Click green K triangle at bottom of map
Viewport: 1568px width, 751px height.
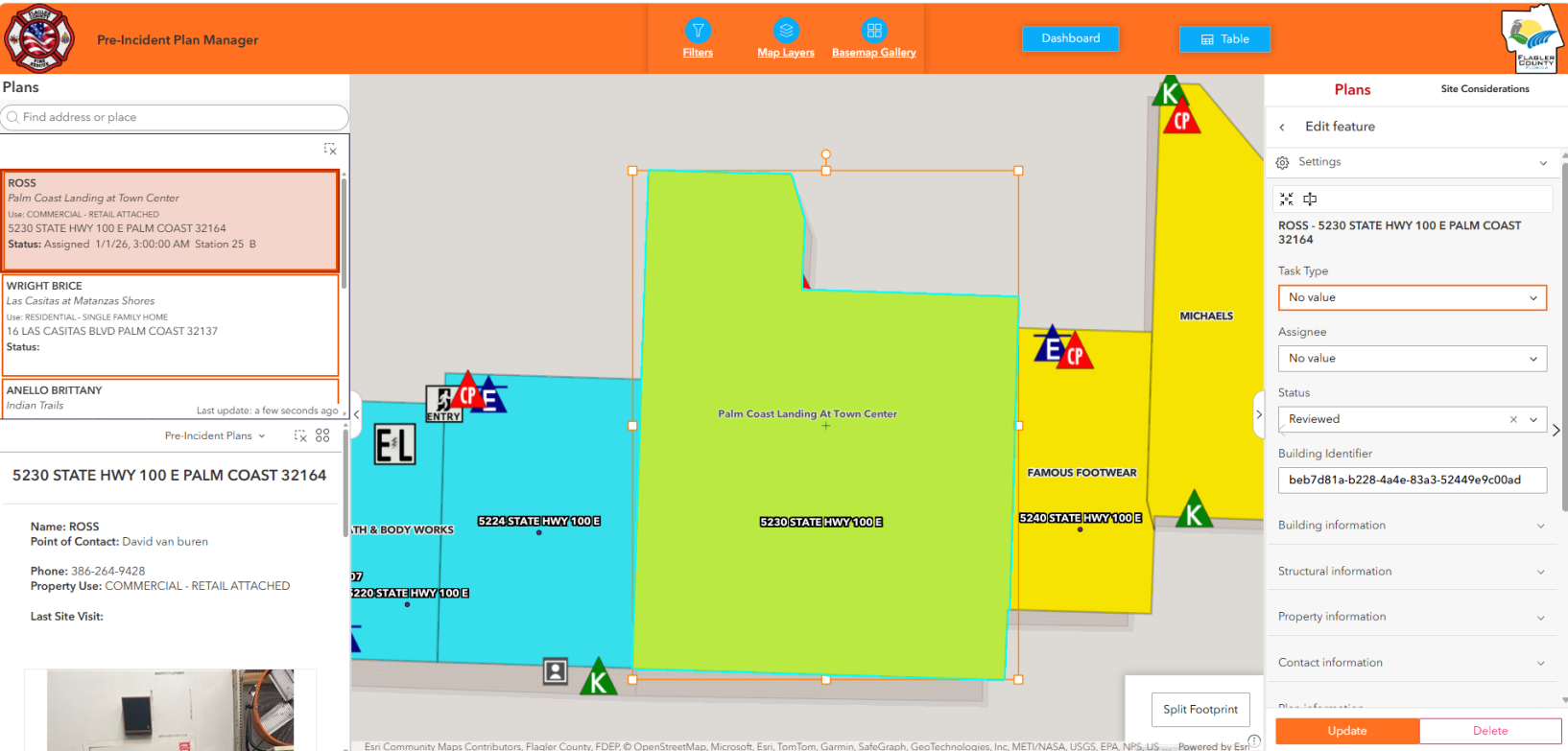(x=599, y=677)
